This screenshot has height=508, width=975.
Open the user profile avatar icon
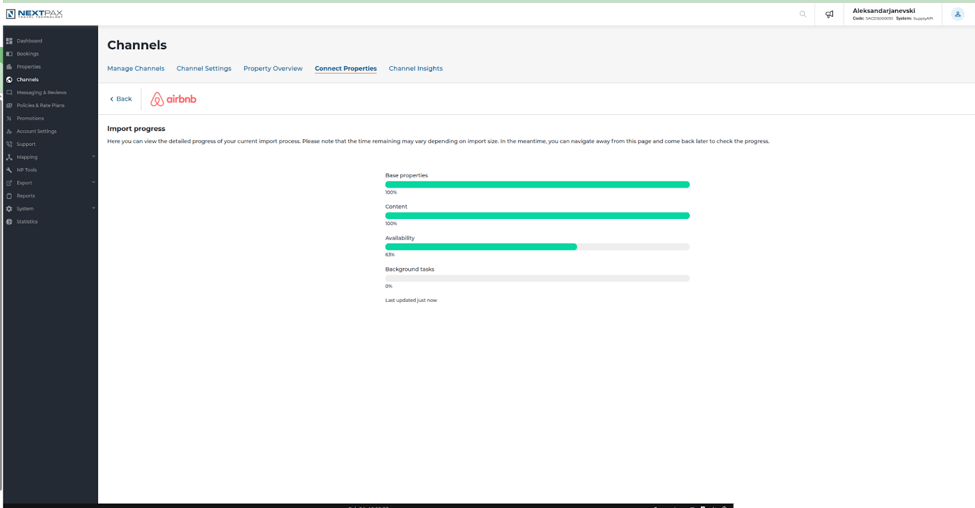[958, 14]
